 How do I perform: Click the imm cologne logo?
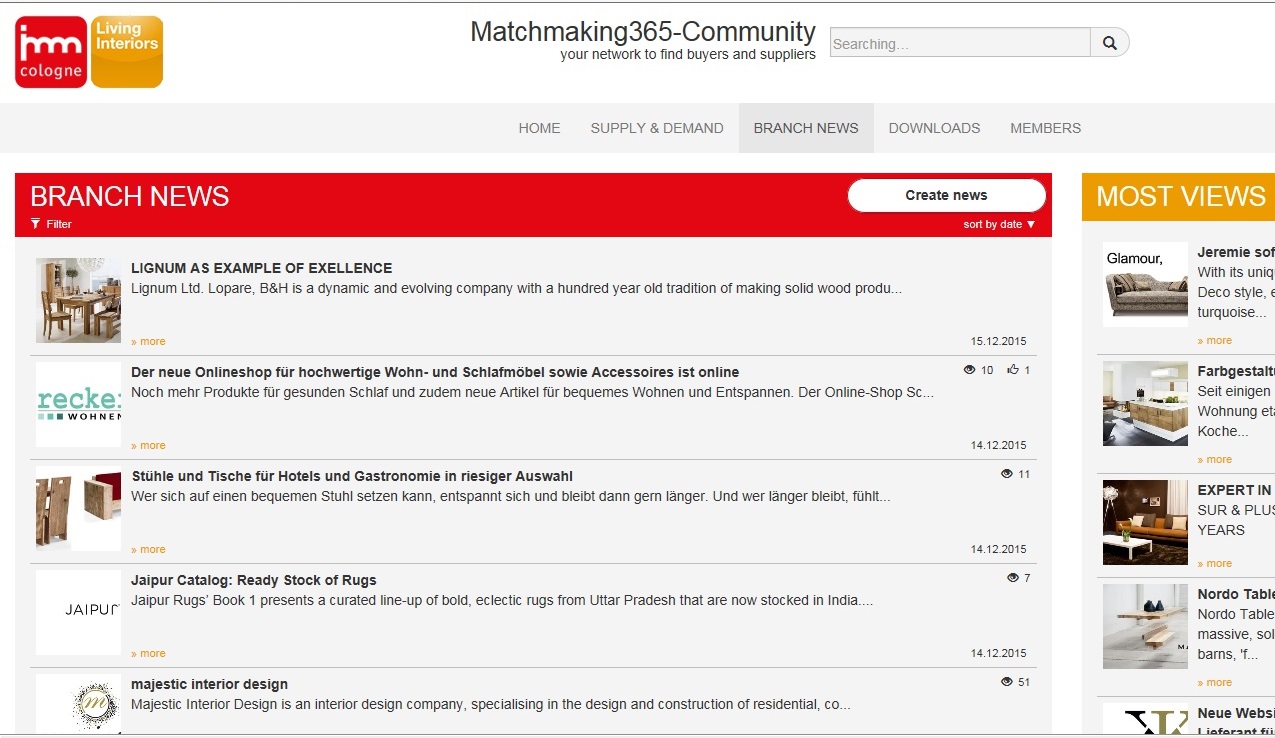(x=51, y=52)
